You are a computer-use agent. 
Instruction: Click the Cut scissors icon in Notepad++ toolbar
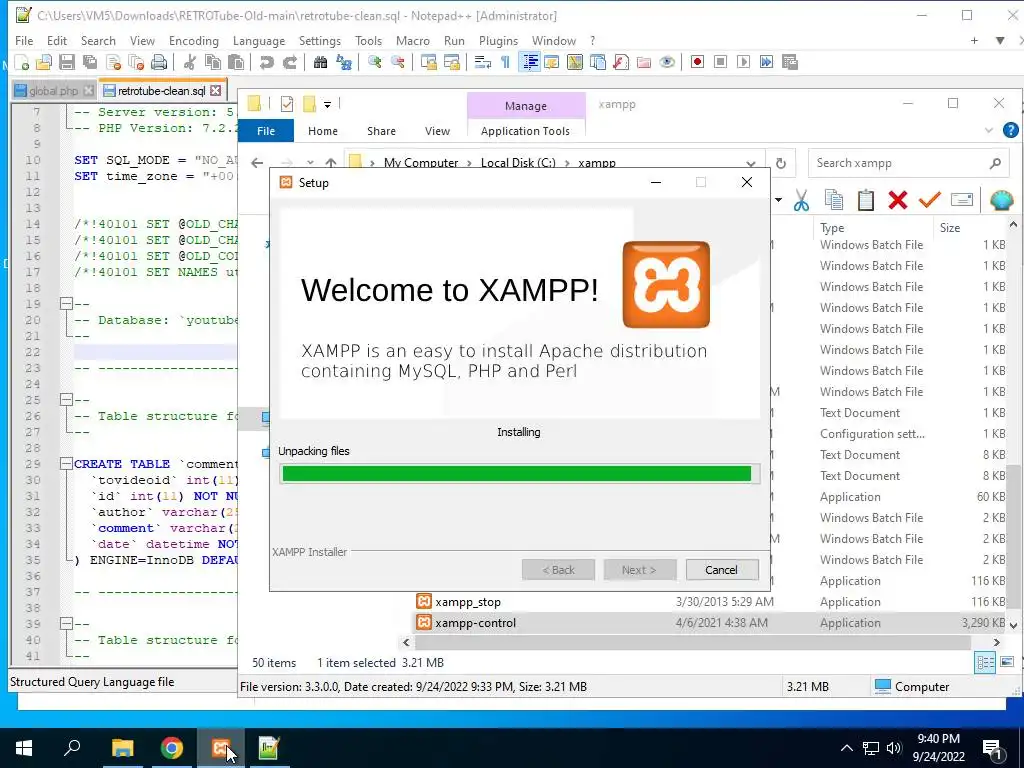point(190,62)
